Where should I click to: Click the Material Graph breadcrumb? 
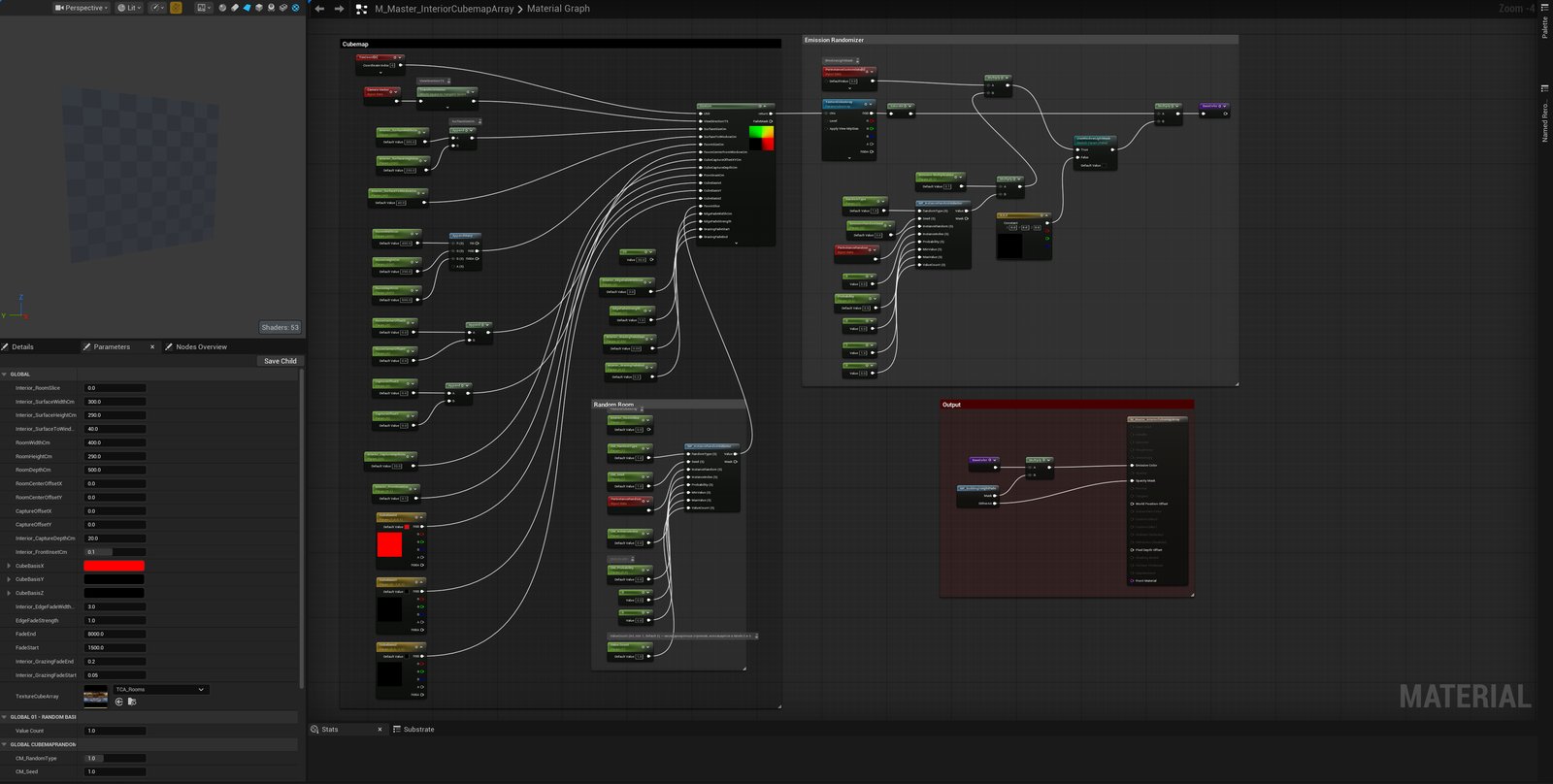(558, 9)
